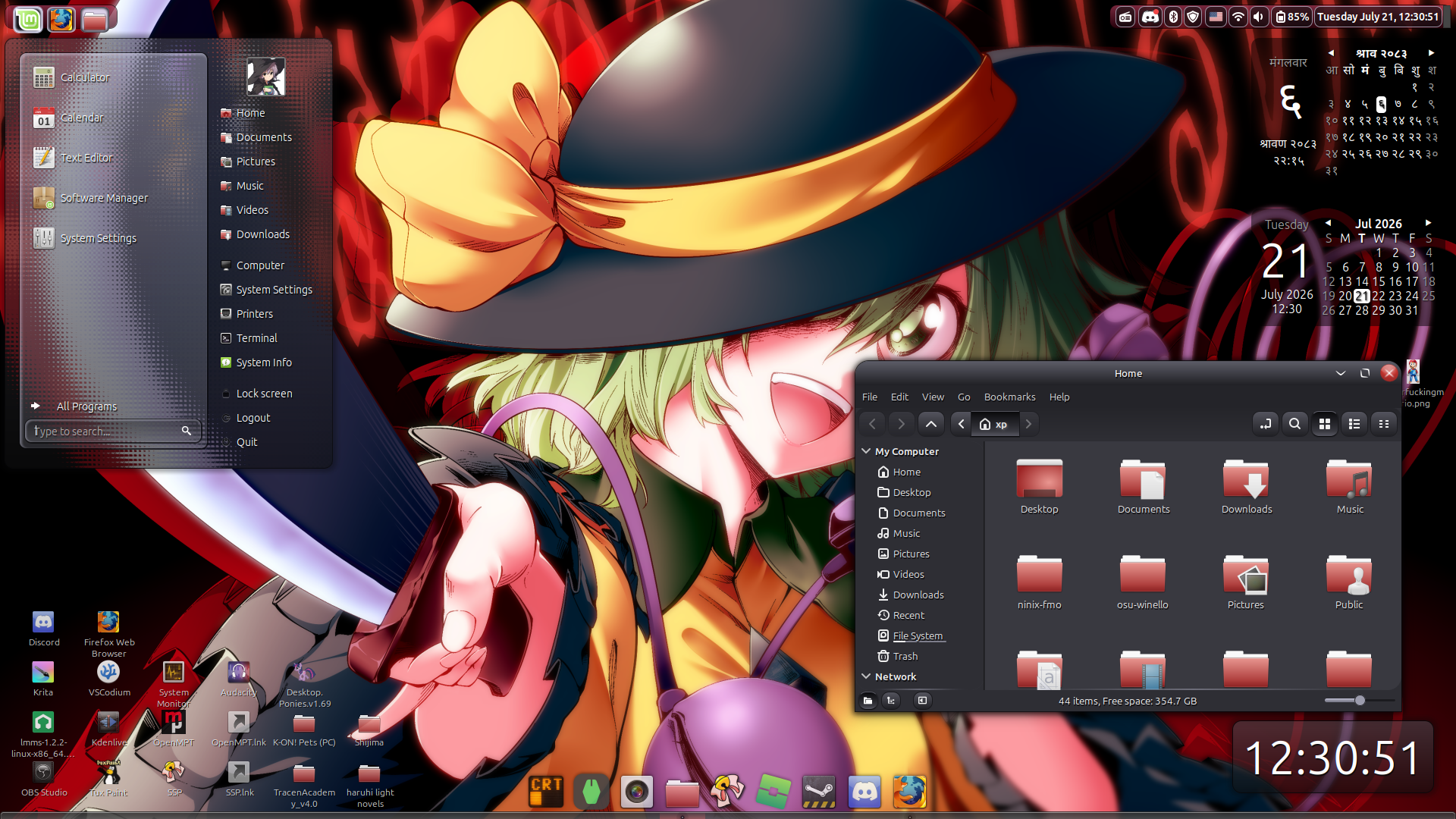
Task: Open battery indicator showing 85%
Action: tap(1292, 17)
